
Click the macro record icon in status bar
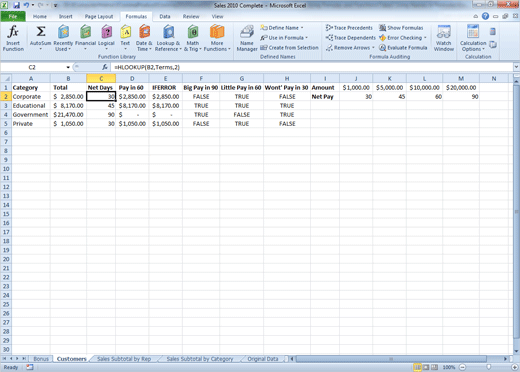click(30, 367)
